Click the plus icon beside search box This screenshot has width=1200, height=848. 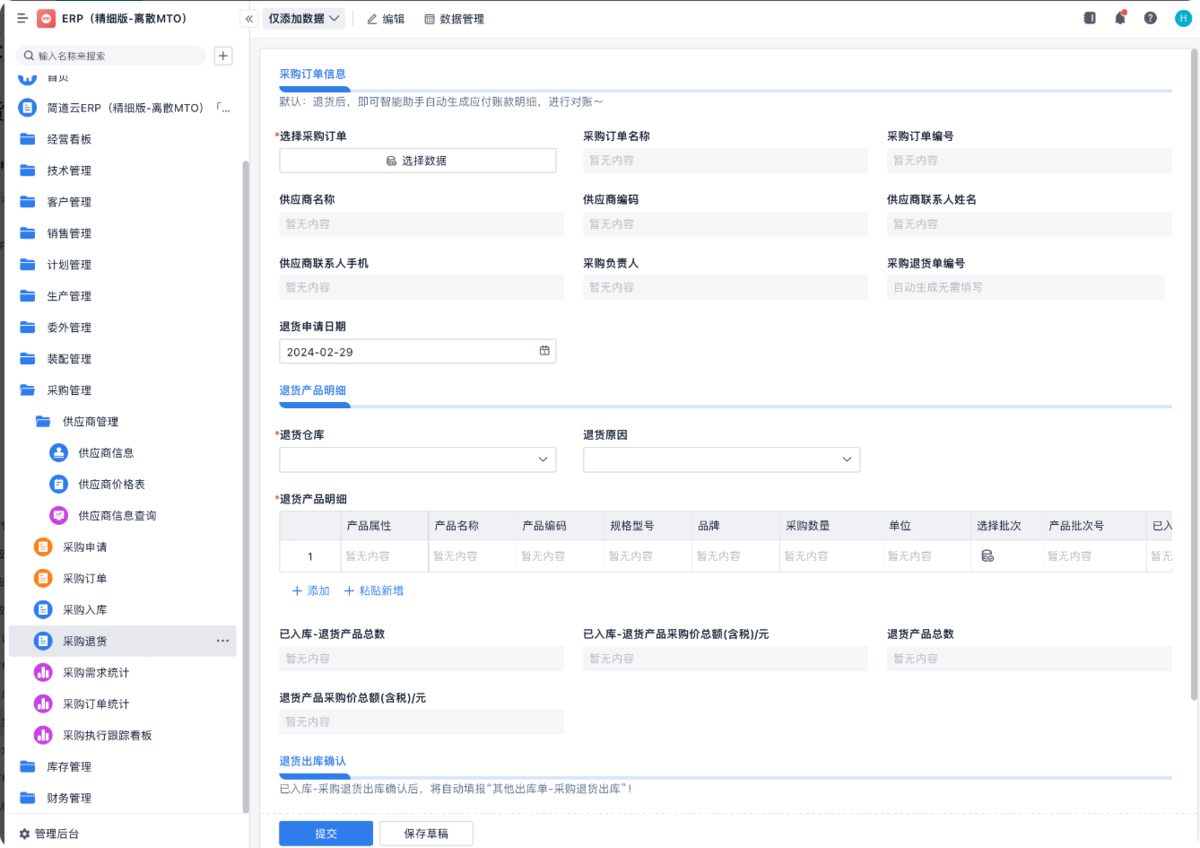223,56
